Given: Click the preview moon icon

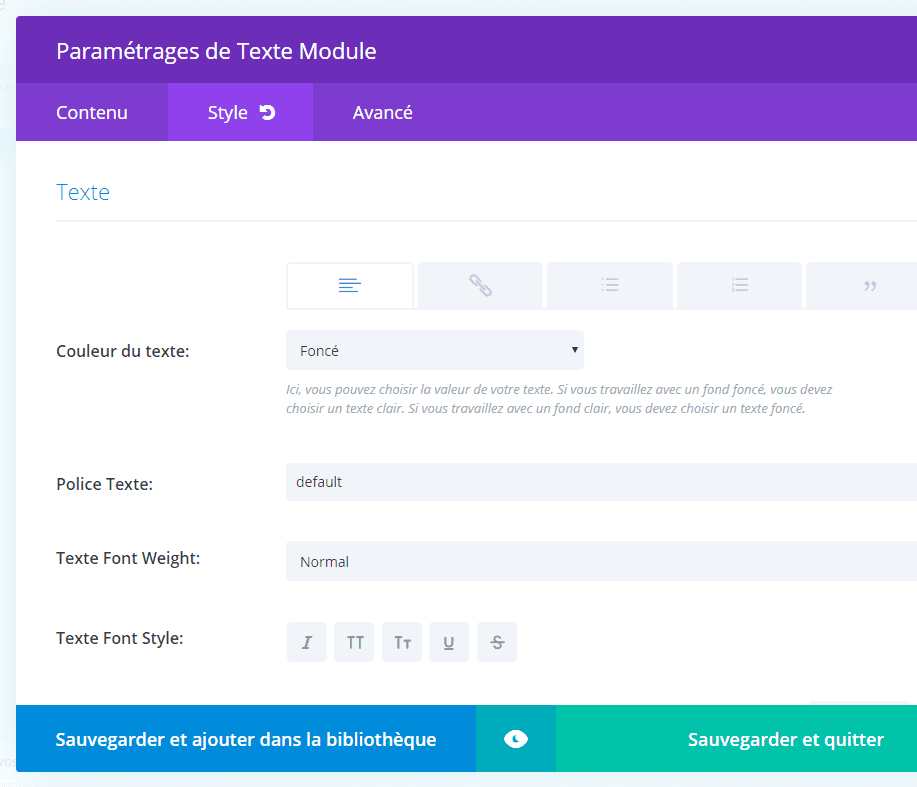Looking at the screenshot, I should coord(515,739).
